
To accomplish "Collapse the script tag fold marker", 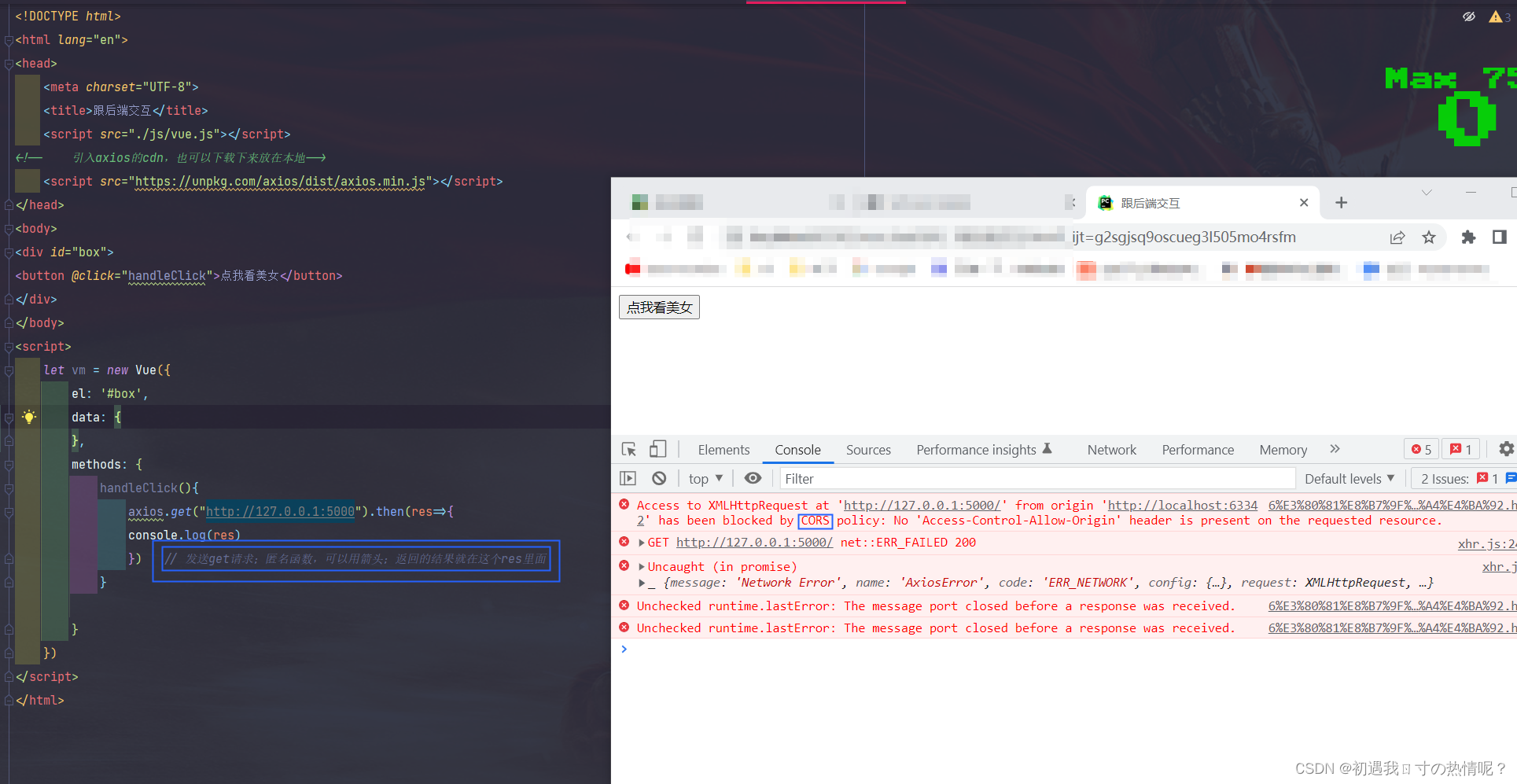I will pyautogui.click(x=9, y=347).
